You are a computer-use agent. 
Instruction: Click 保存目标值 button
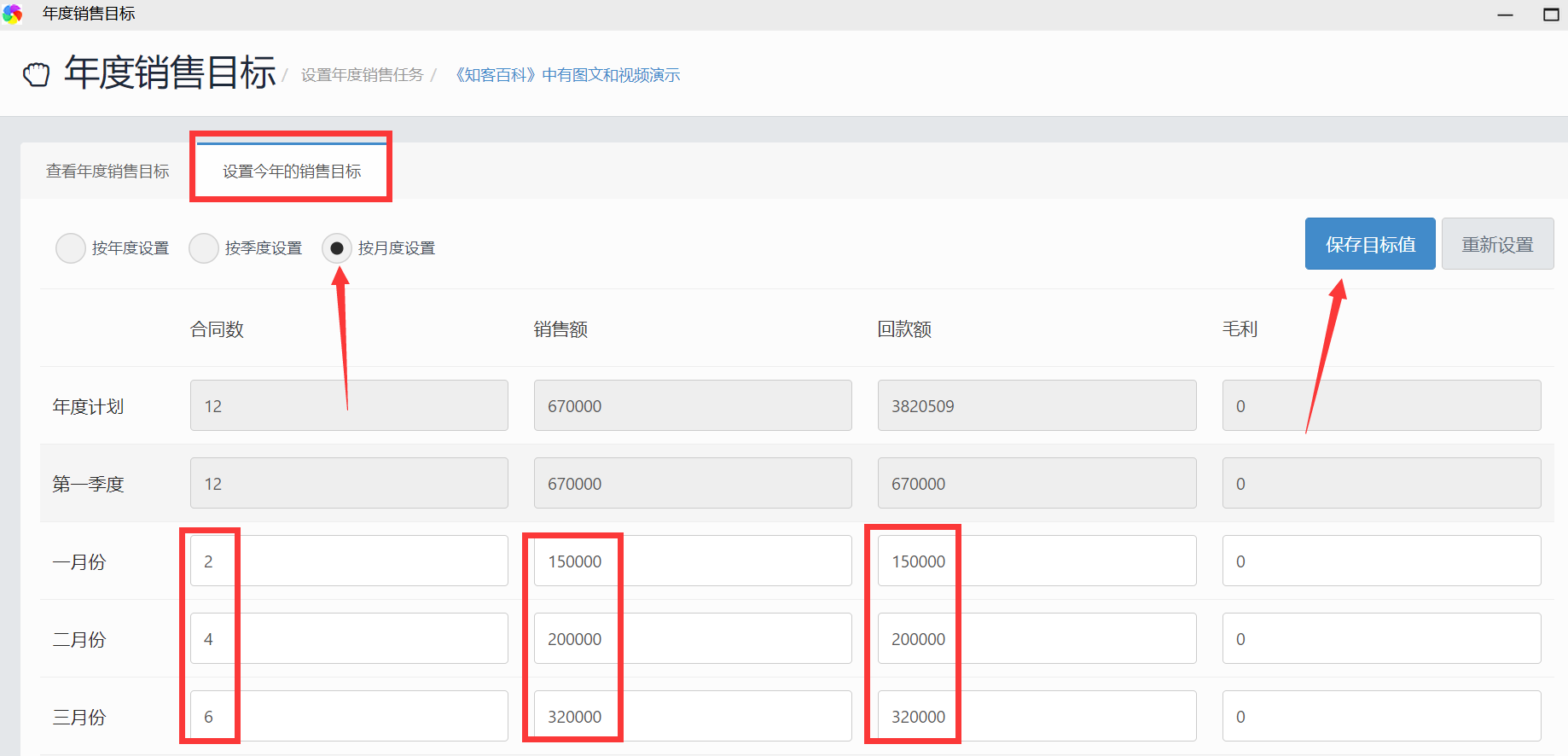(x=1370, y=244)
